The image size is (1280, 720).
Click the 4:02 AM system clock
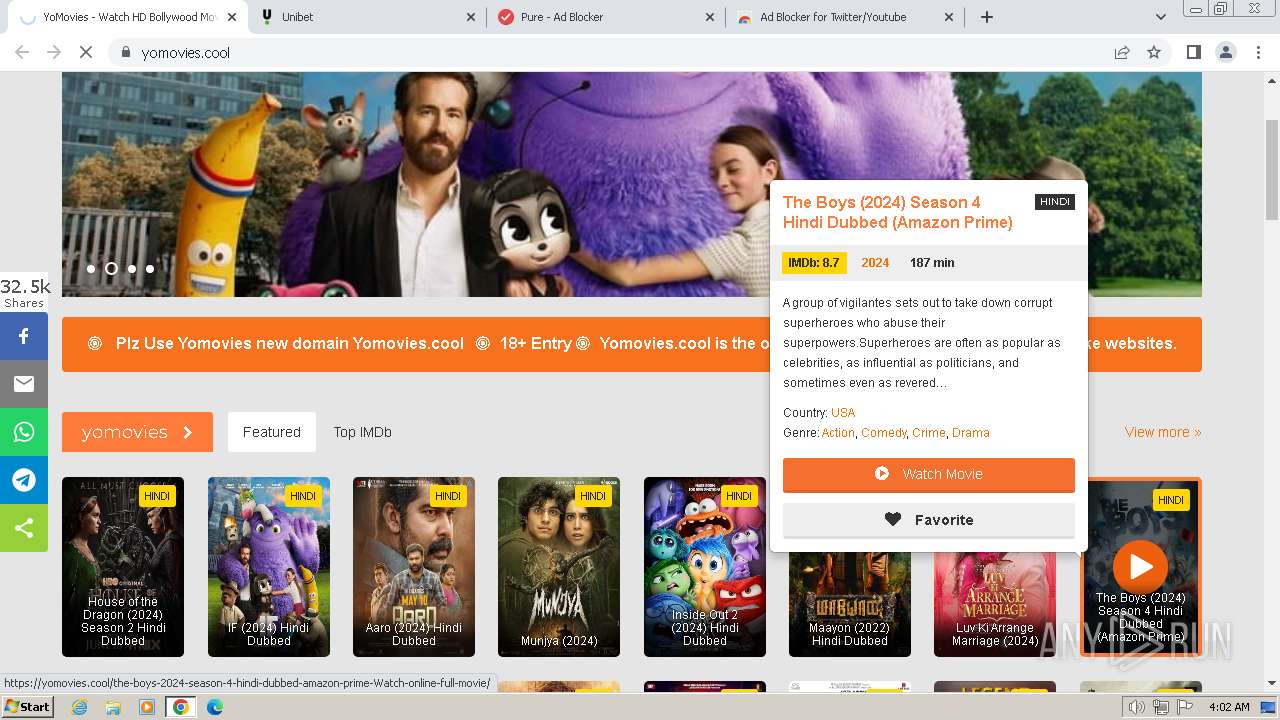[x=1229, y=707]
